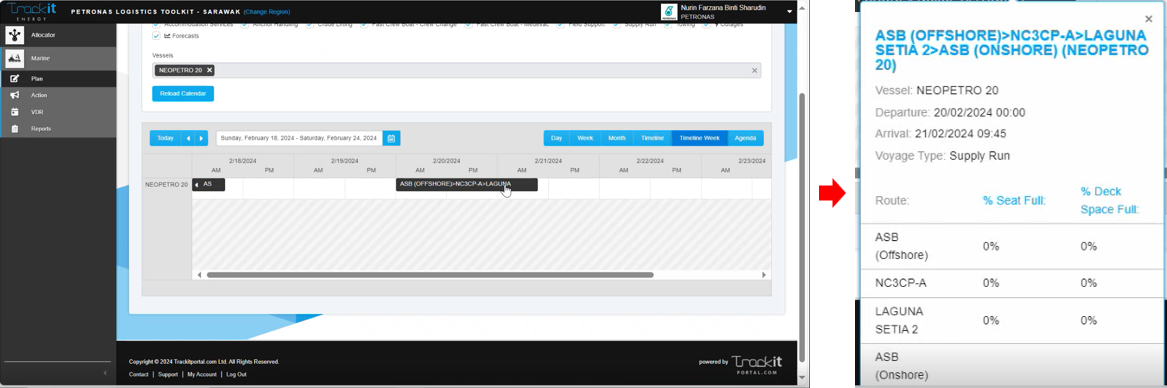
Task: Click the Change Region link
Action: tap(267, 12)
